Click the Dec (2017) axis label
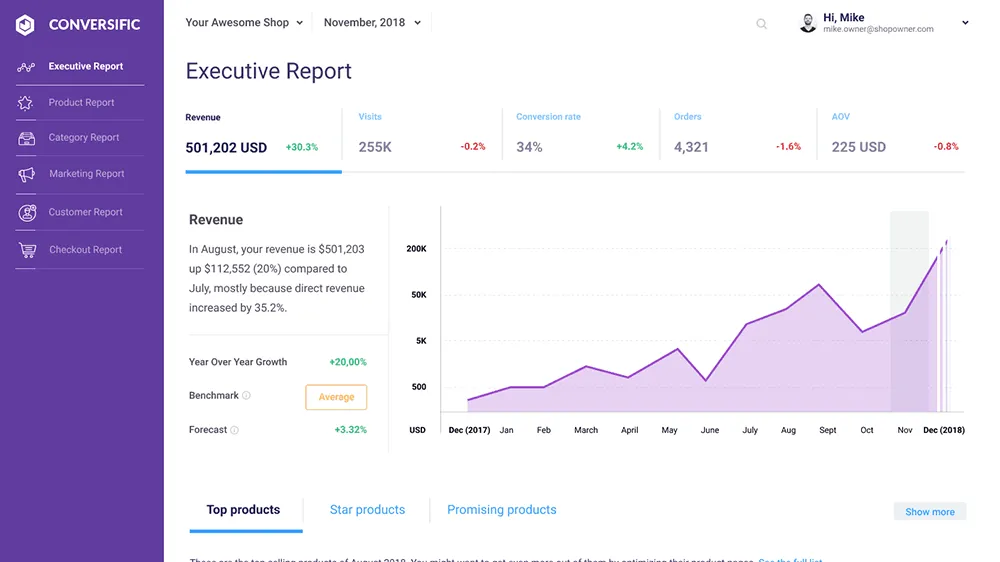Viewport: 1000px width, 562px height. click(469, 431)
